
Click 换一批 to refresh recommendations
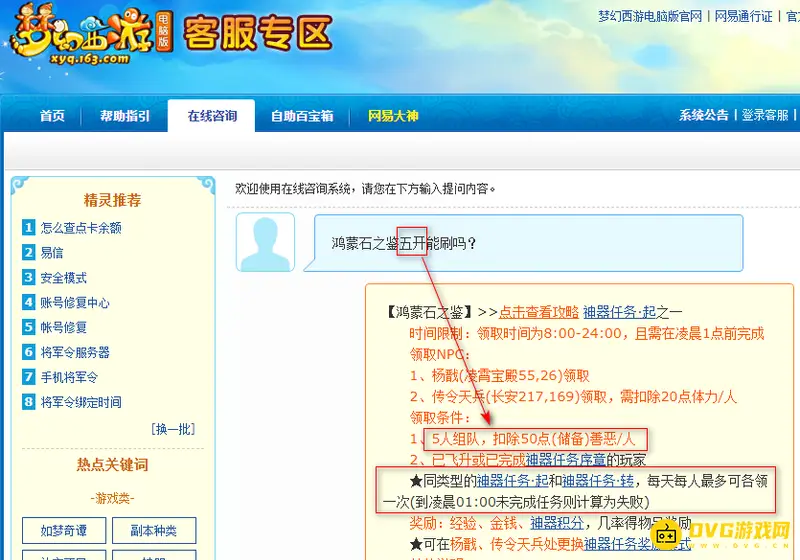tap(173, 429)
